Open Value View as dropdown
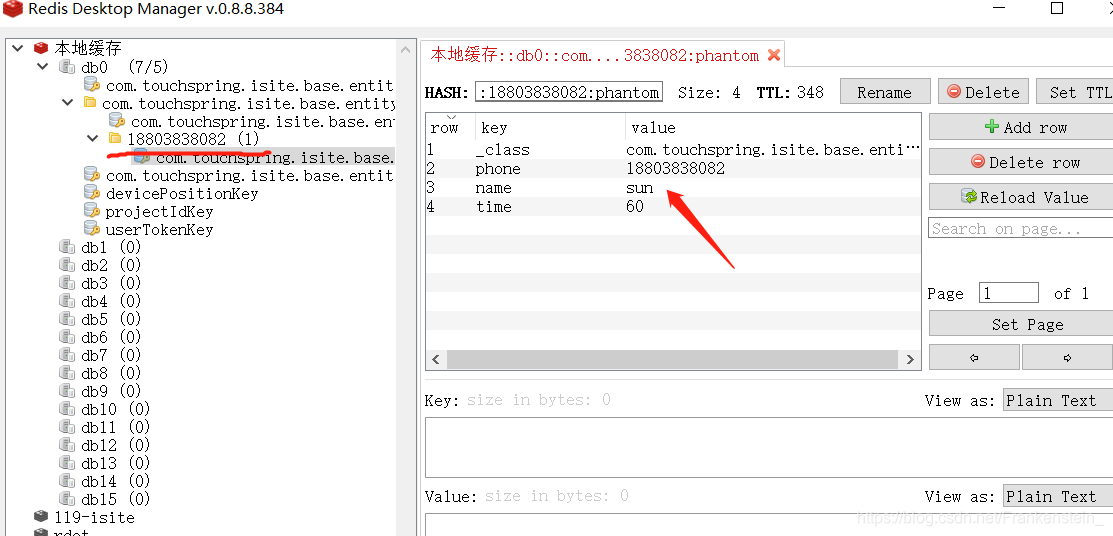The image size is (1113, 536). 1058,496
